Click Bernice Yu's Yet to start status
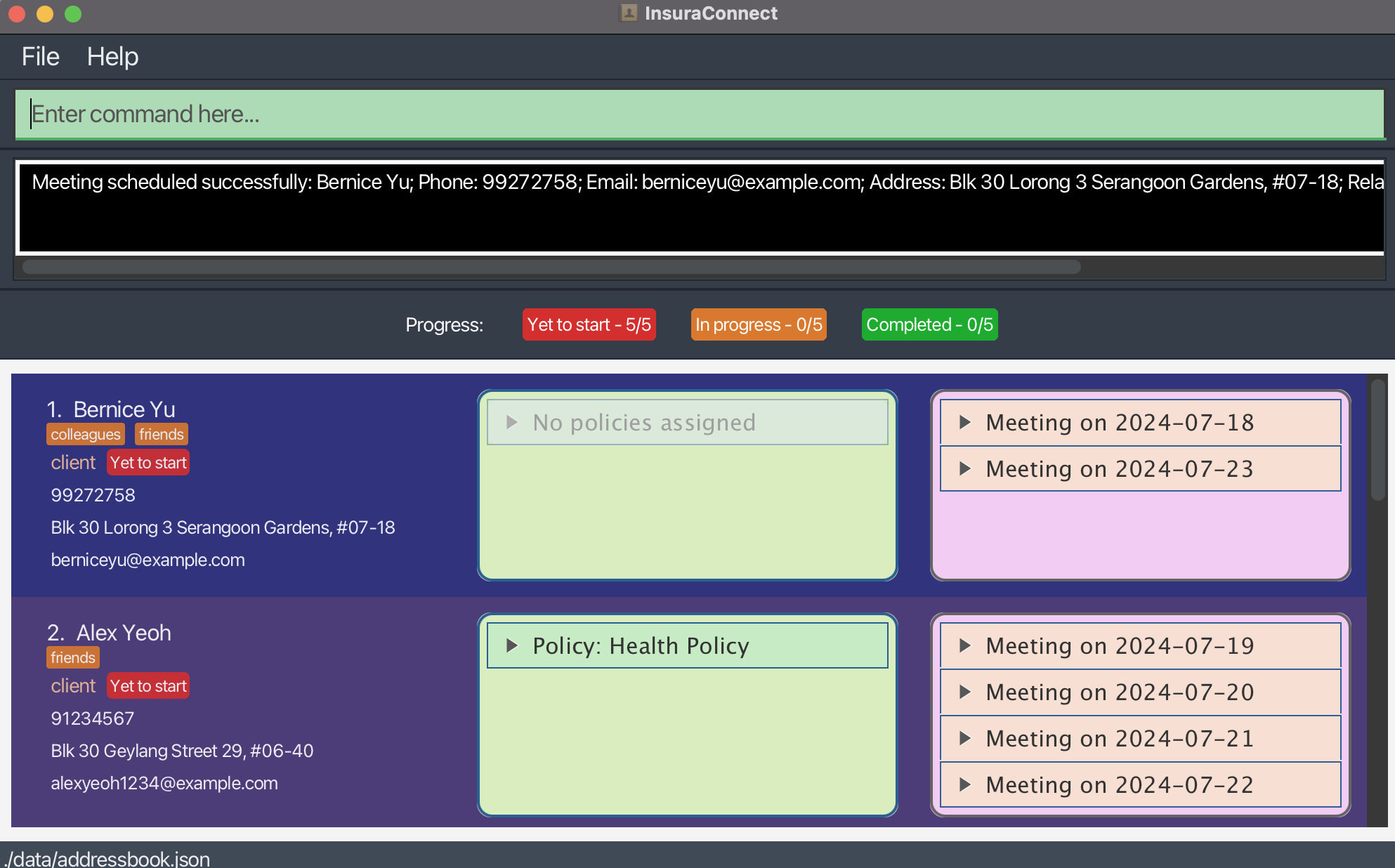1395x868 pixels. point(148,463)
